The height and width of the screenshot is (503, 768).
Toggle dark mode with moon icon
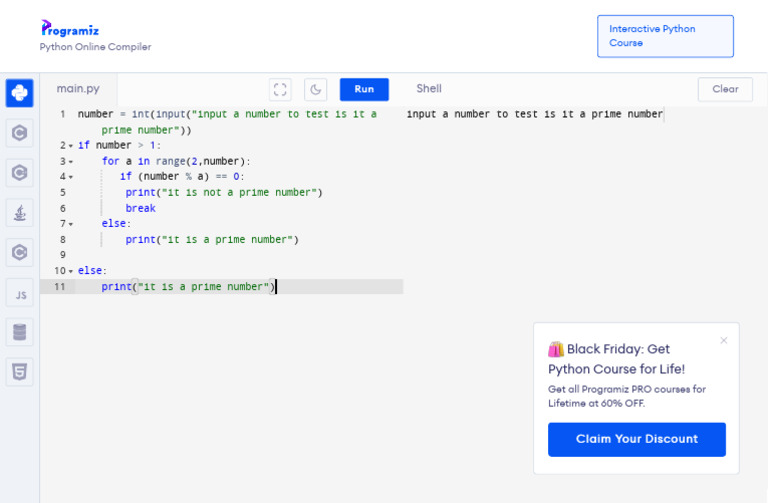(x=316, y=89)
